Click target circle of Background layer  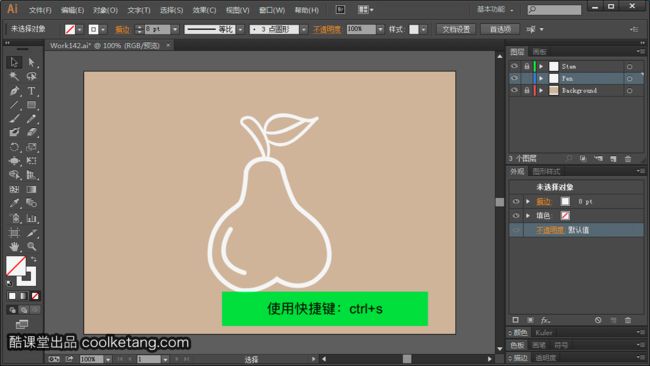(629, 90)
